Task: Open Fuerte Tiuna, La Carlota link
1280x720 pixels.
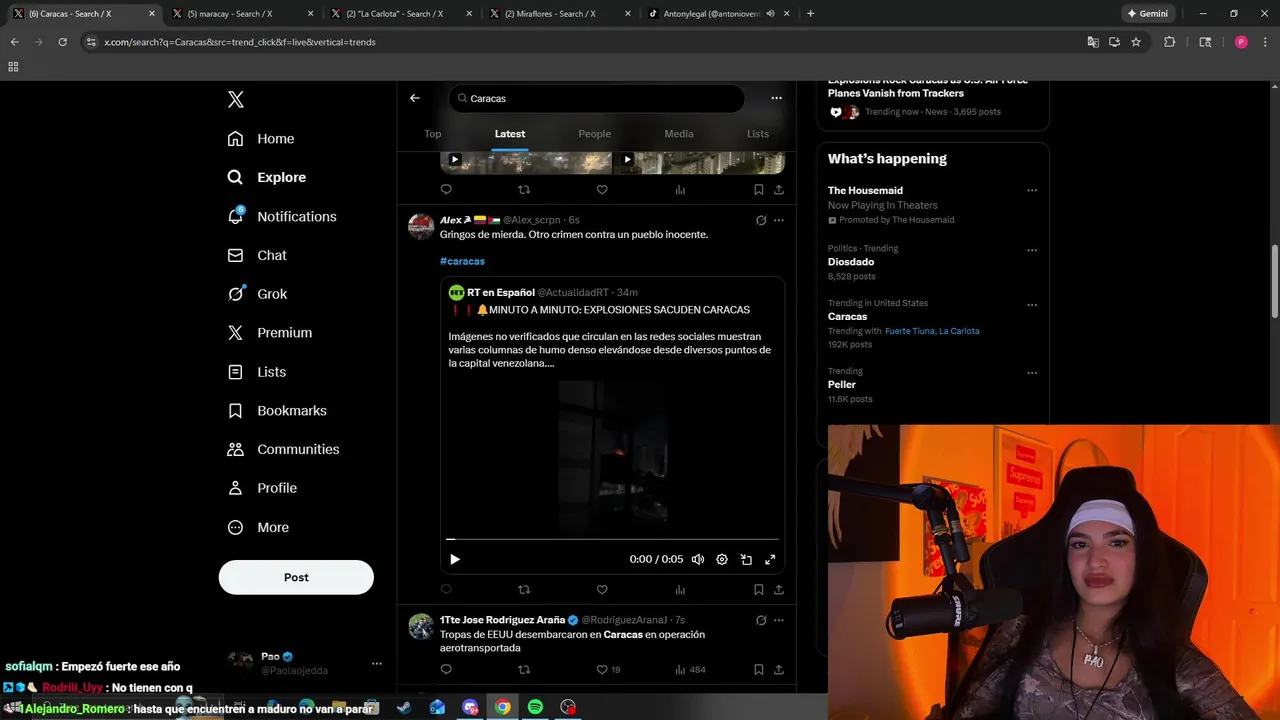Action: coord(932,331)
